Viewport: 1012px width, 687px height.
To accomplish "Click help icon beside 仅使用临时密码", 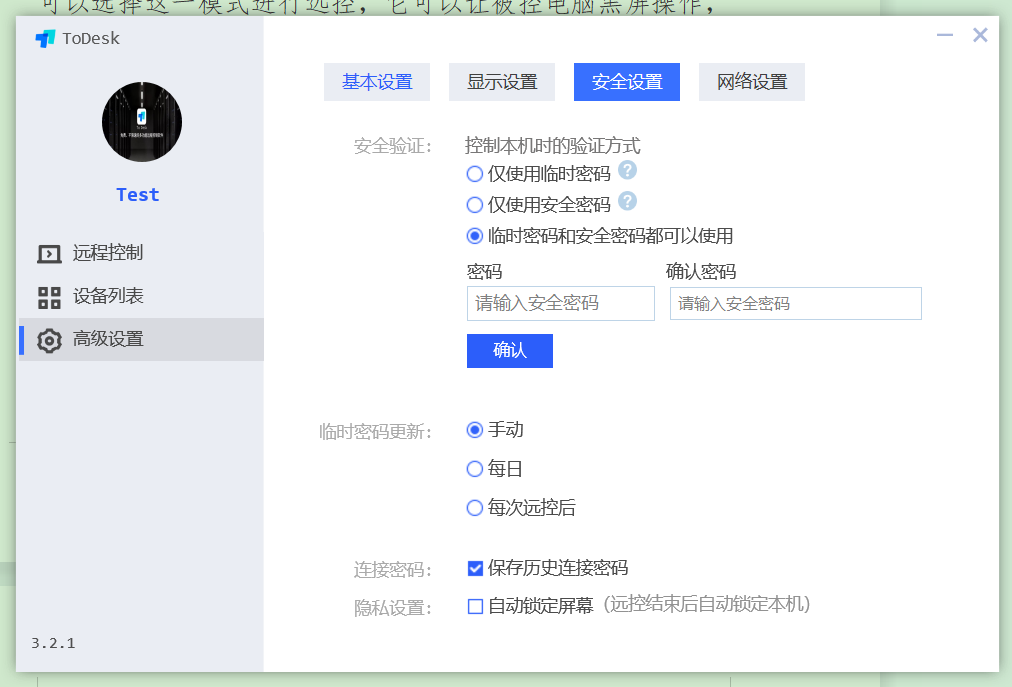I will (627, 170).
